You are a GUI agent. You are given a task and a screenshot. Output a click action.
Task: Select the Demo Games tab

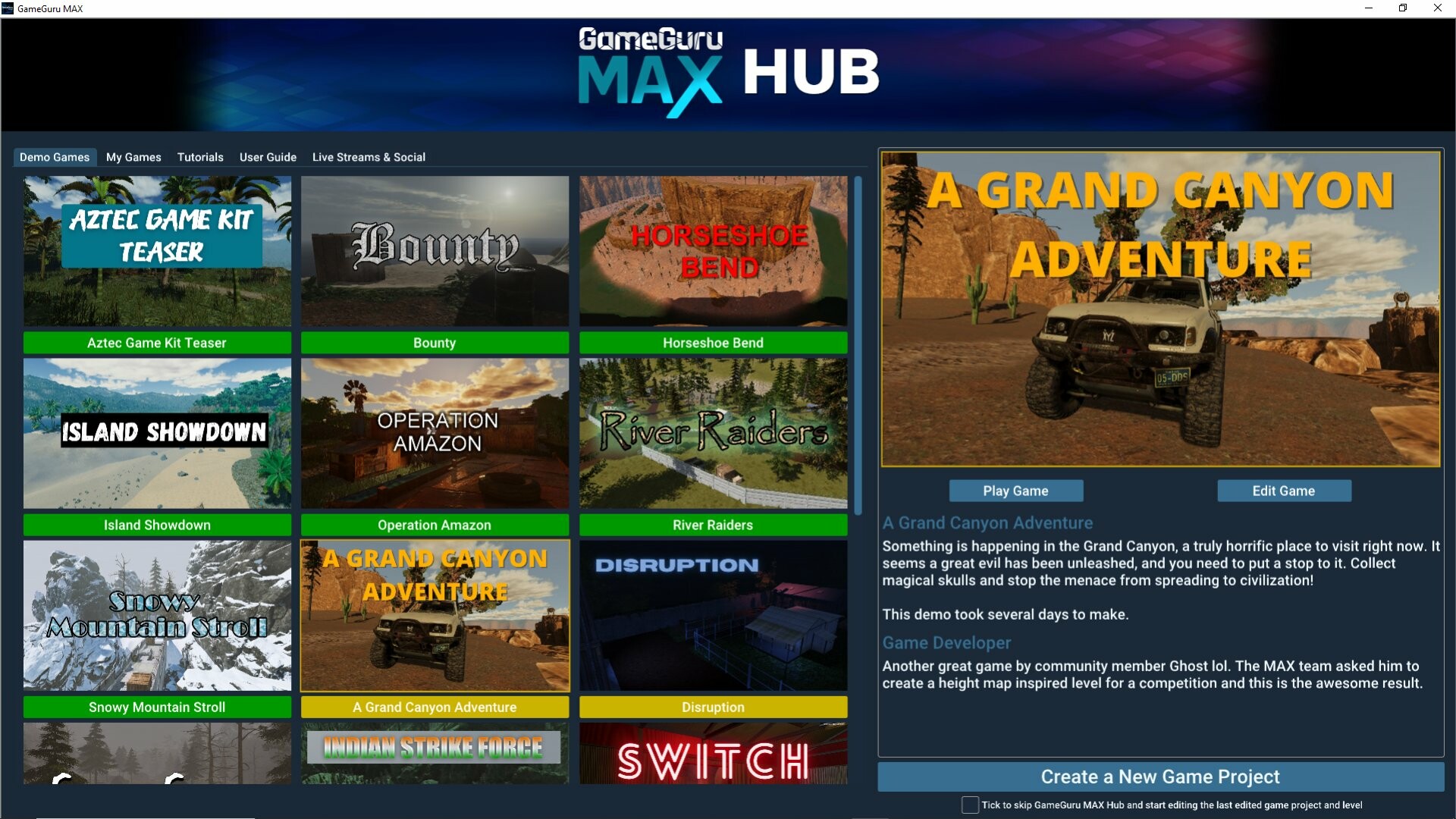[x=54, y=157]
